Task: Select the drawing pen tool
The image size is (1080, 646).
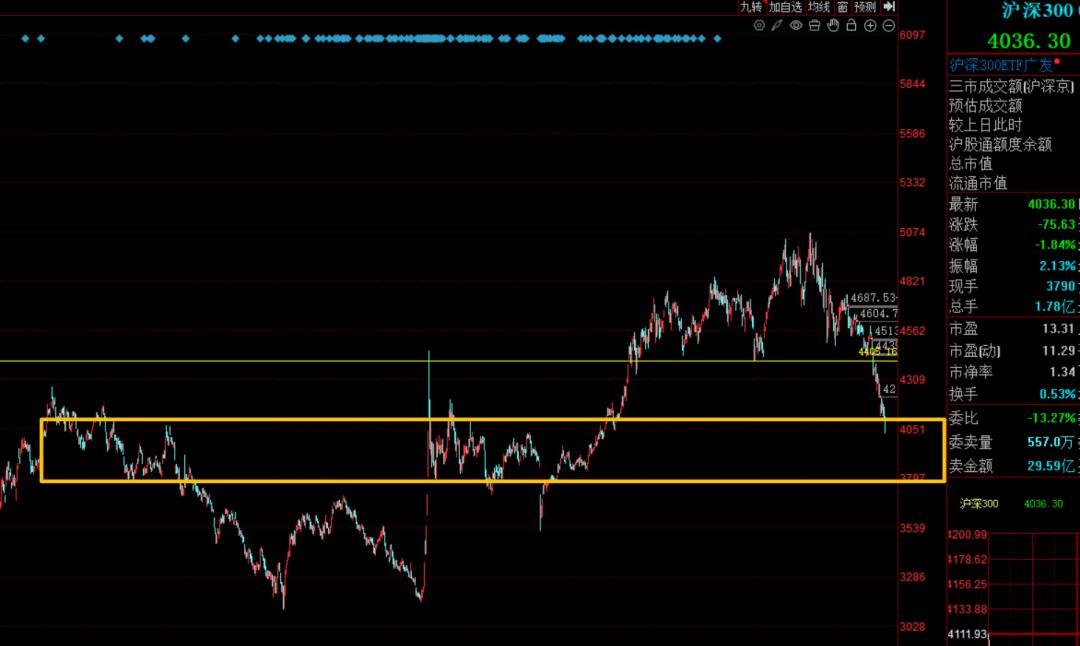Action: [x=777, y=25]
